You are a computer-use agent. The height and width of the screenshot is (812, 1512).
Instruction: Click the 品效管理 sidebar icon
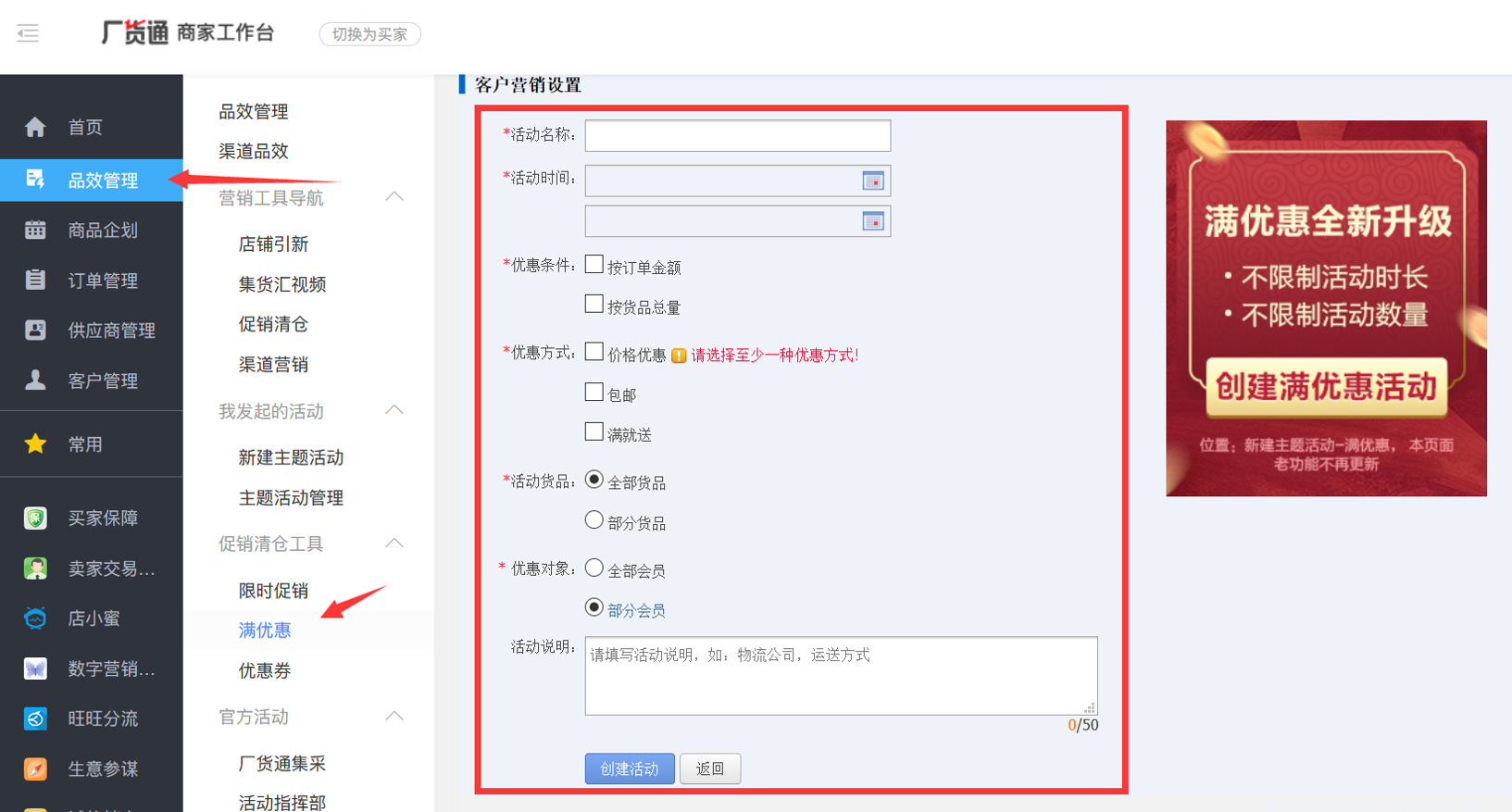click(35, 180)
